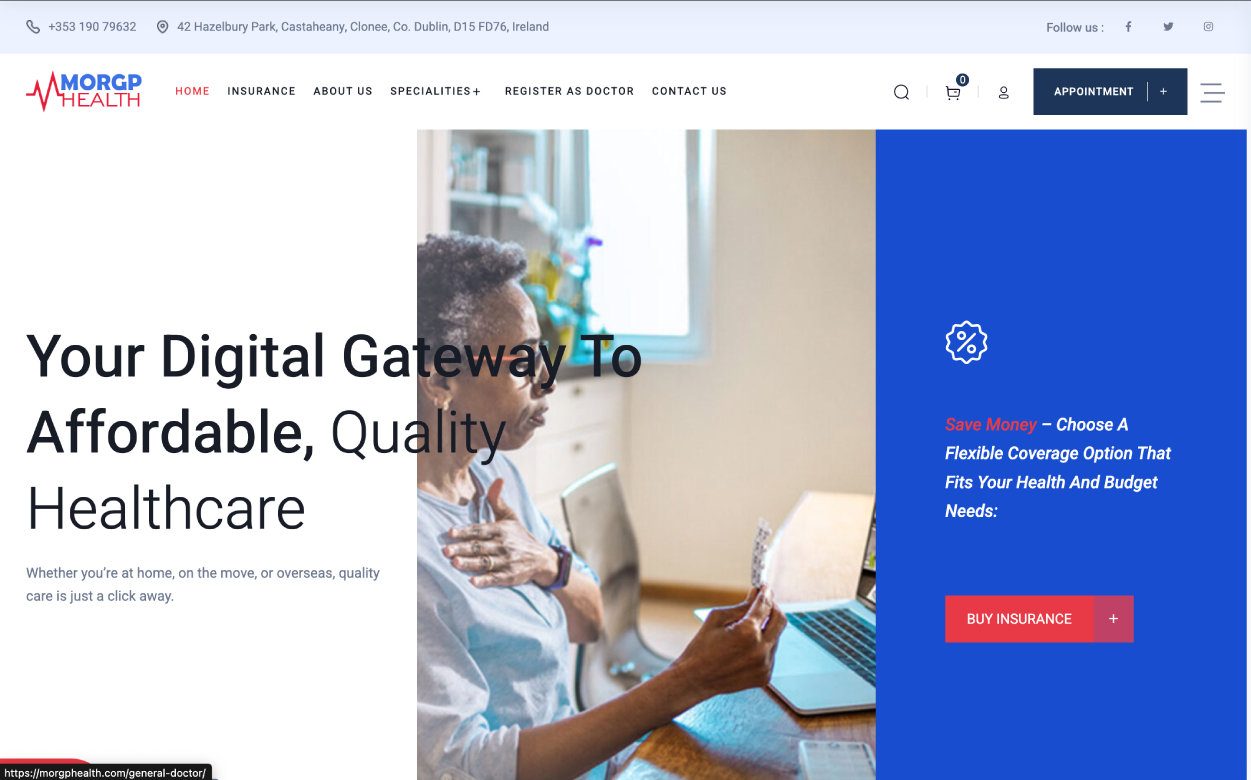
Task: Open the Contact Us link
Action: [689, 91]
